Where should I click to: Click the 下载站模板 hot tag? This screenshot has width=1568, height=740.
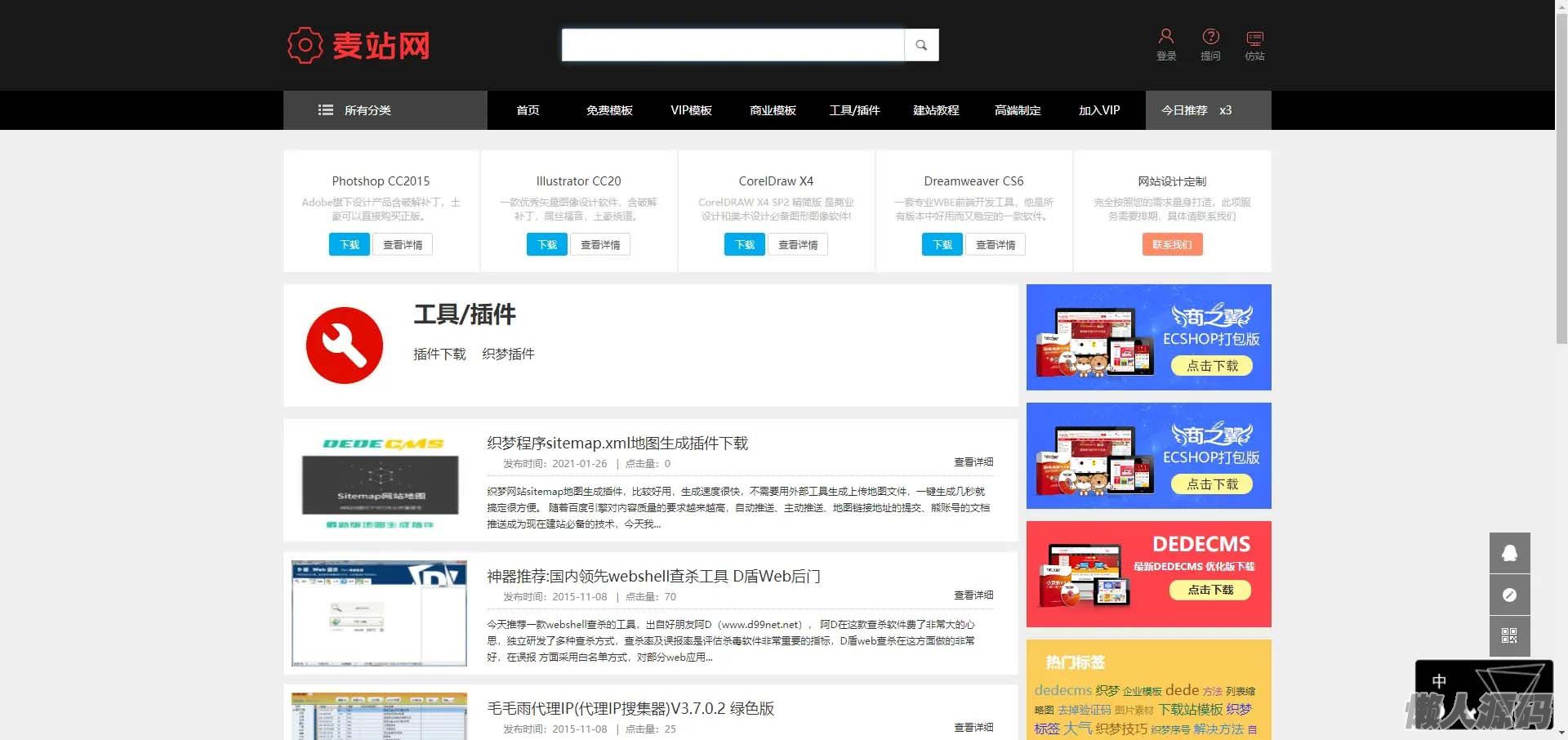point(1190,710)
